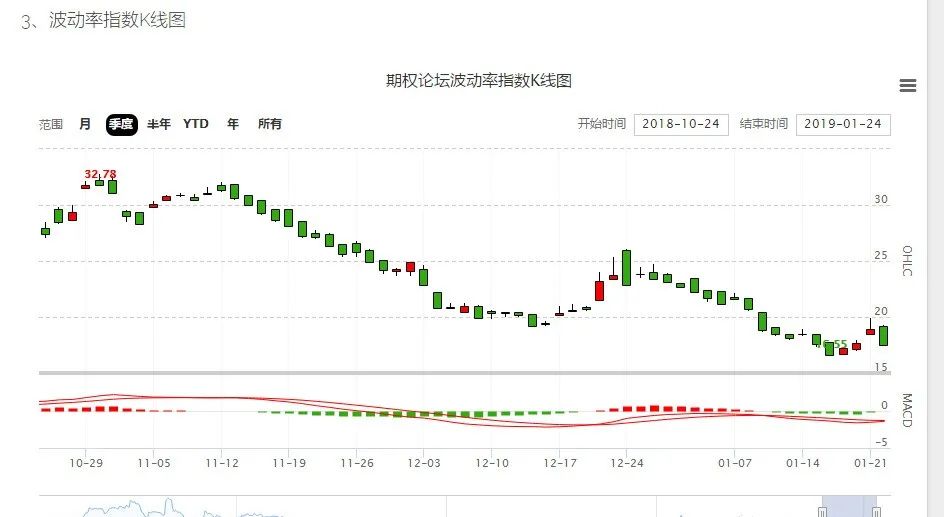Click the 开始时间 label
Screen dimensions: 944x517
[x=601, y=124]
